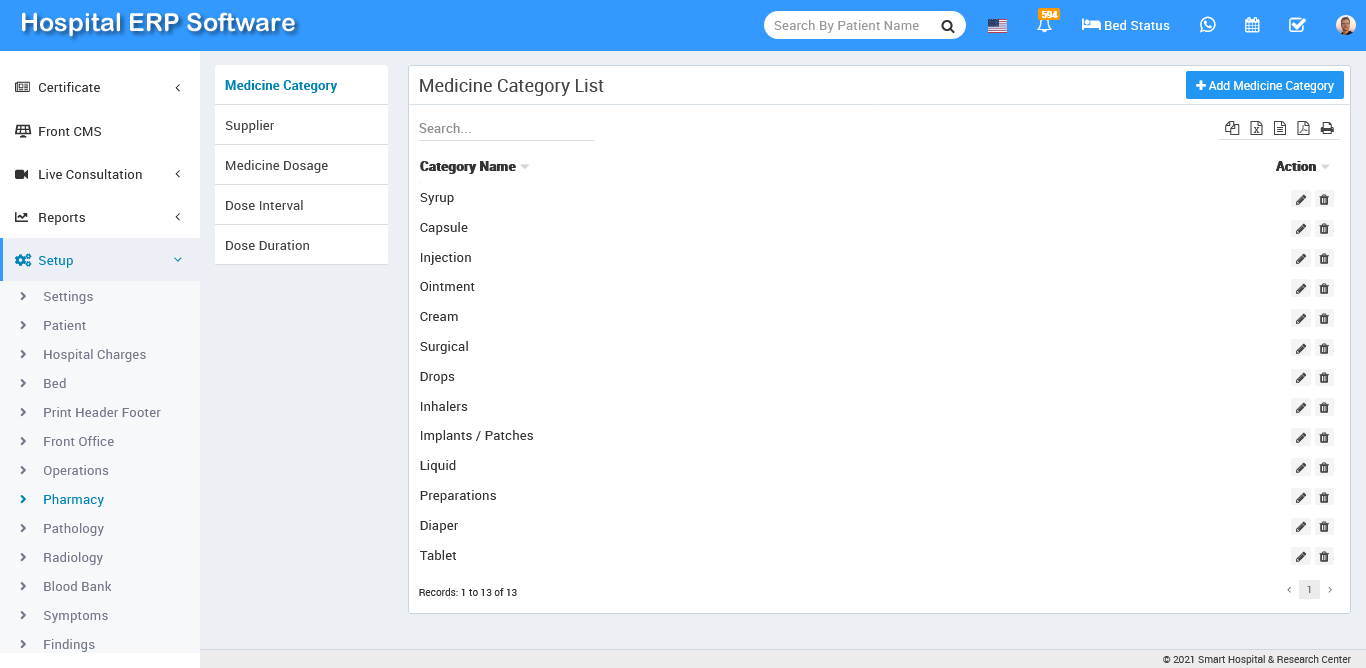Delete the Capsule category
The width and height of the screenshot is (1366, 668).
[1324, 229]
